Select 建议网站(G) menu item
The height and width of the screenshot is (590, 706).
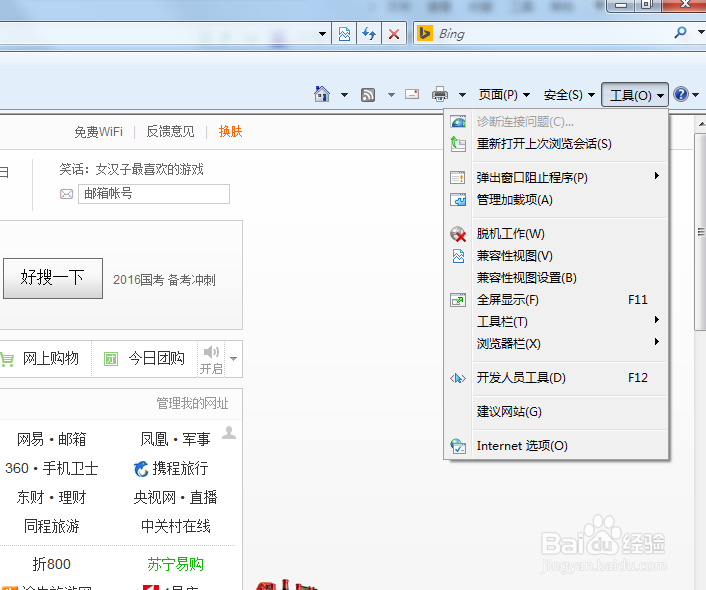tap(556, 412)
